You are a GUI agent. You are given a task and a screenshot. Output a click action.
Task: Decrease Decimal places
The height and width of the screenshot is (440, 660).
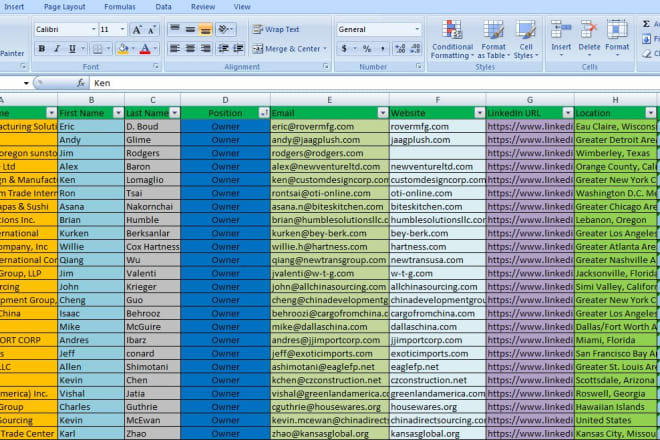(x=415, y=49)
